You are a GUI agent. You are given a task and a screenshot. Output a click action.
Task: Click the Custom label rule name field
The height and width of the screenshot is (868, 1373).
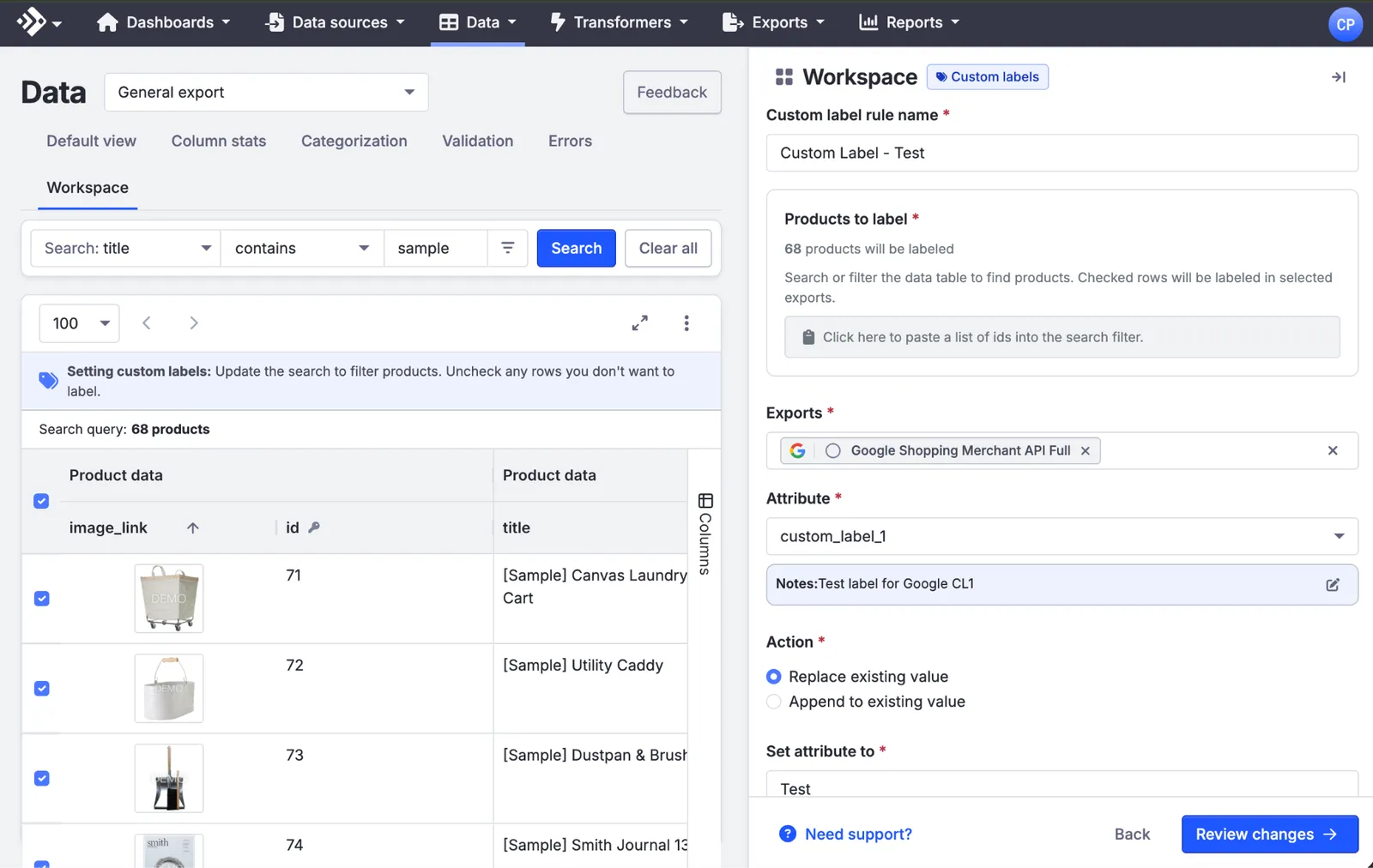(1062, 153)
